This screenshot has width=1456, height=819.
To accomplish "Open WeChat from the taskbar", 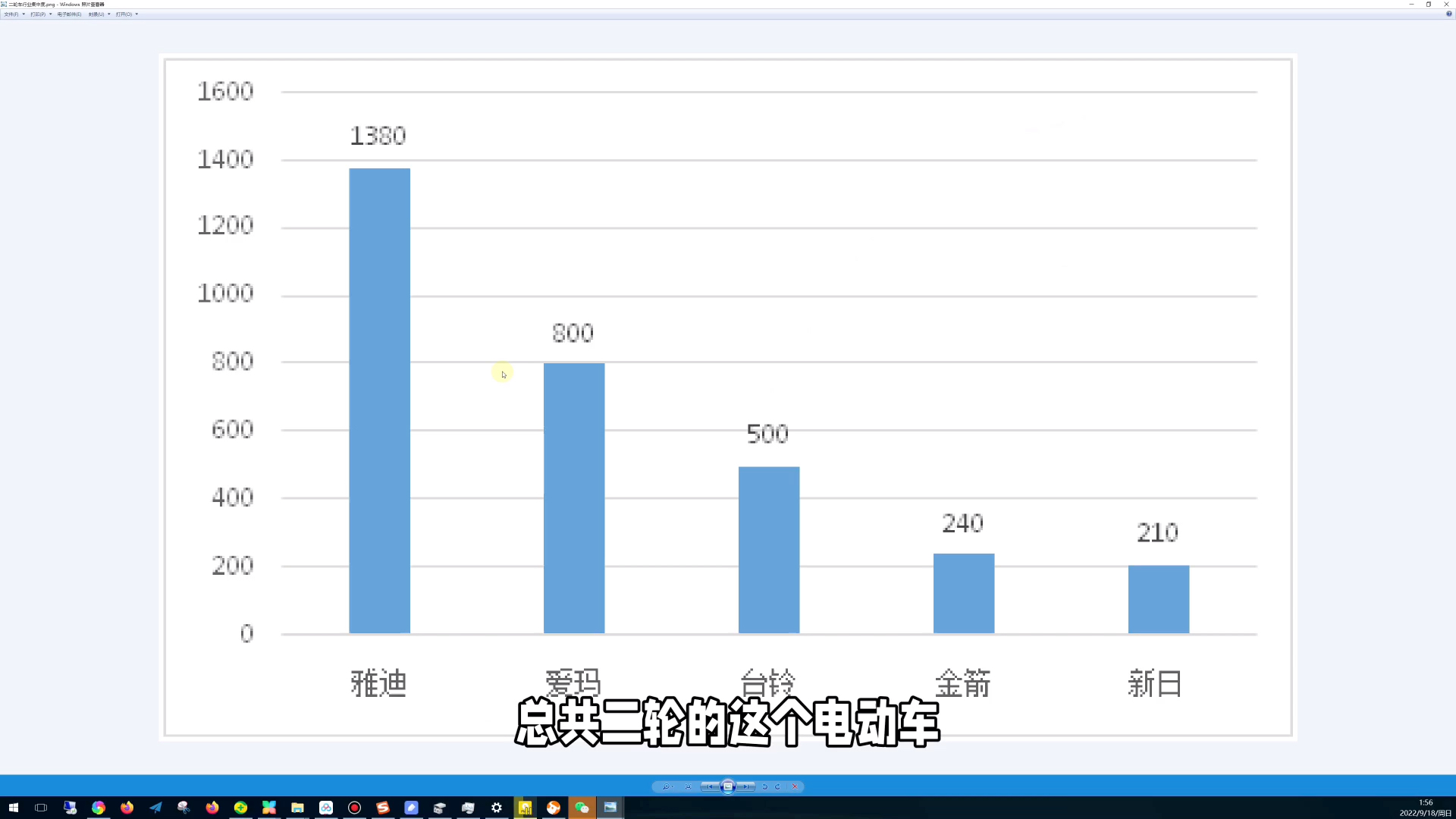I will pyautogui.click(x=582, y=808).
